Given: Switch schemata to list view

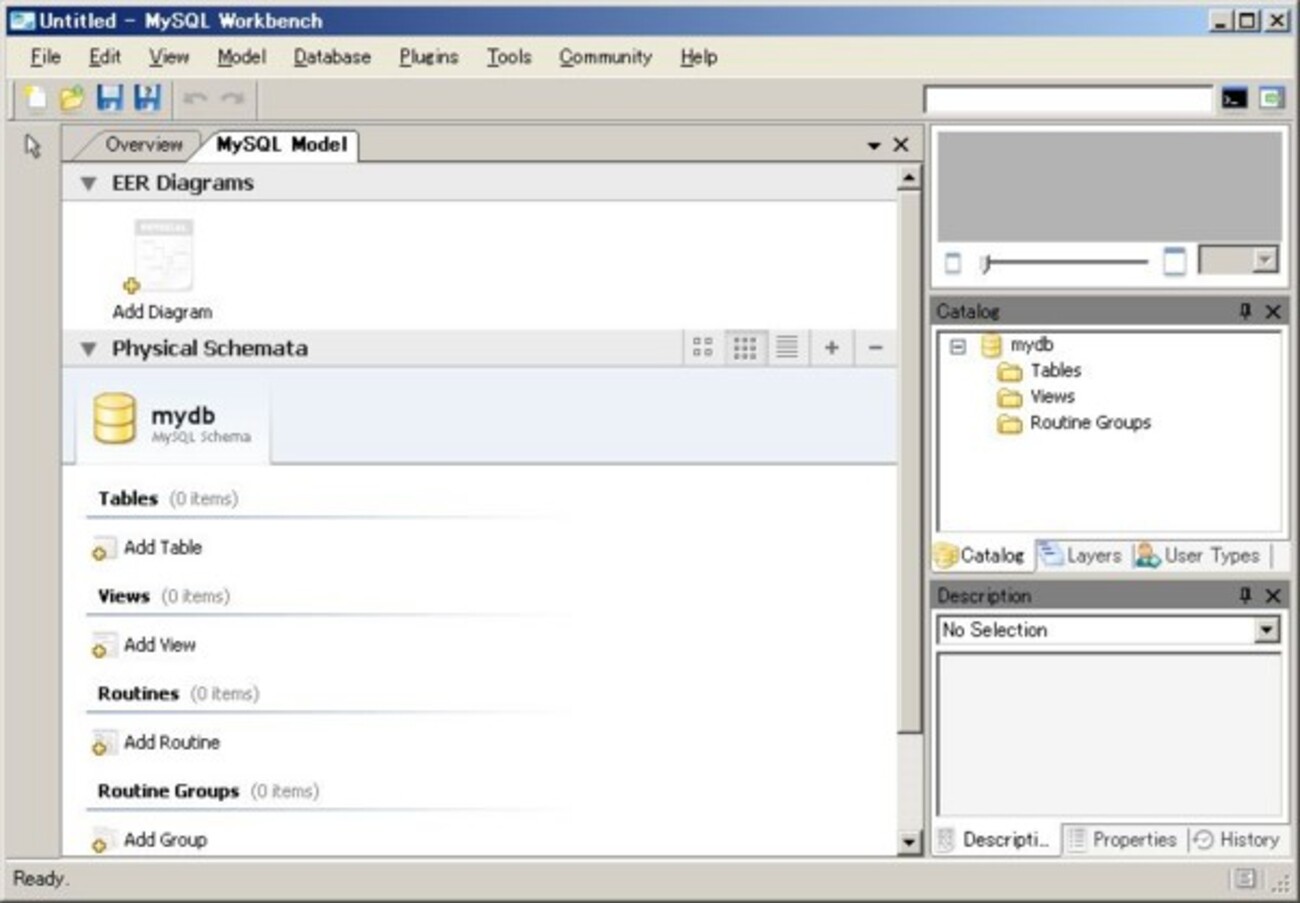Looking at the screenshot, I should (x=787, y=347).
